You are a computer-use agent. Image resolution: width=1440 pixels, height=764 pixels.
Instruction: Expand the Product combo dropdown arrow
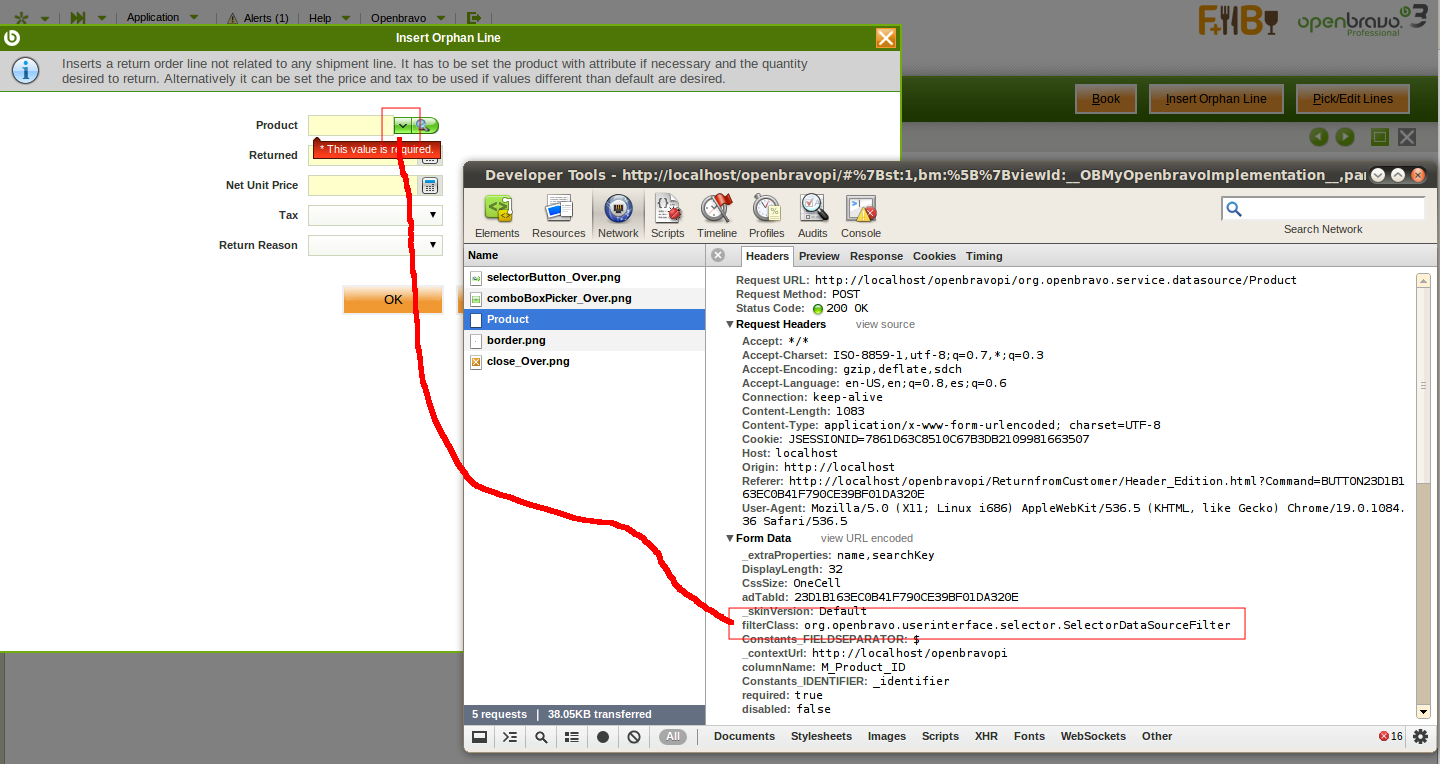pos(402,126)
